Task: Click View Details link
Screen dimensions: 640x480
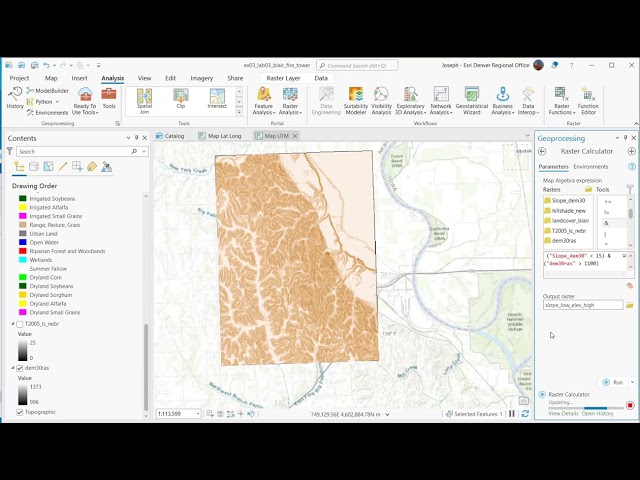Action: [x=563, y=413]
